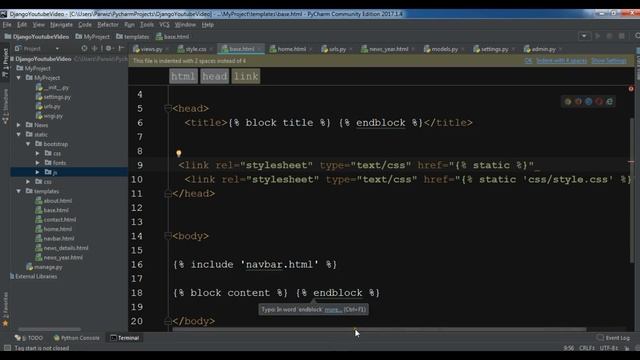This screenshot has width=640, height=360.
Task: Fold the body tag at line 14
Action: (167, 236)
